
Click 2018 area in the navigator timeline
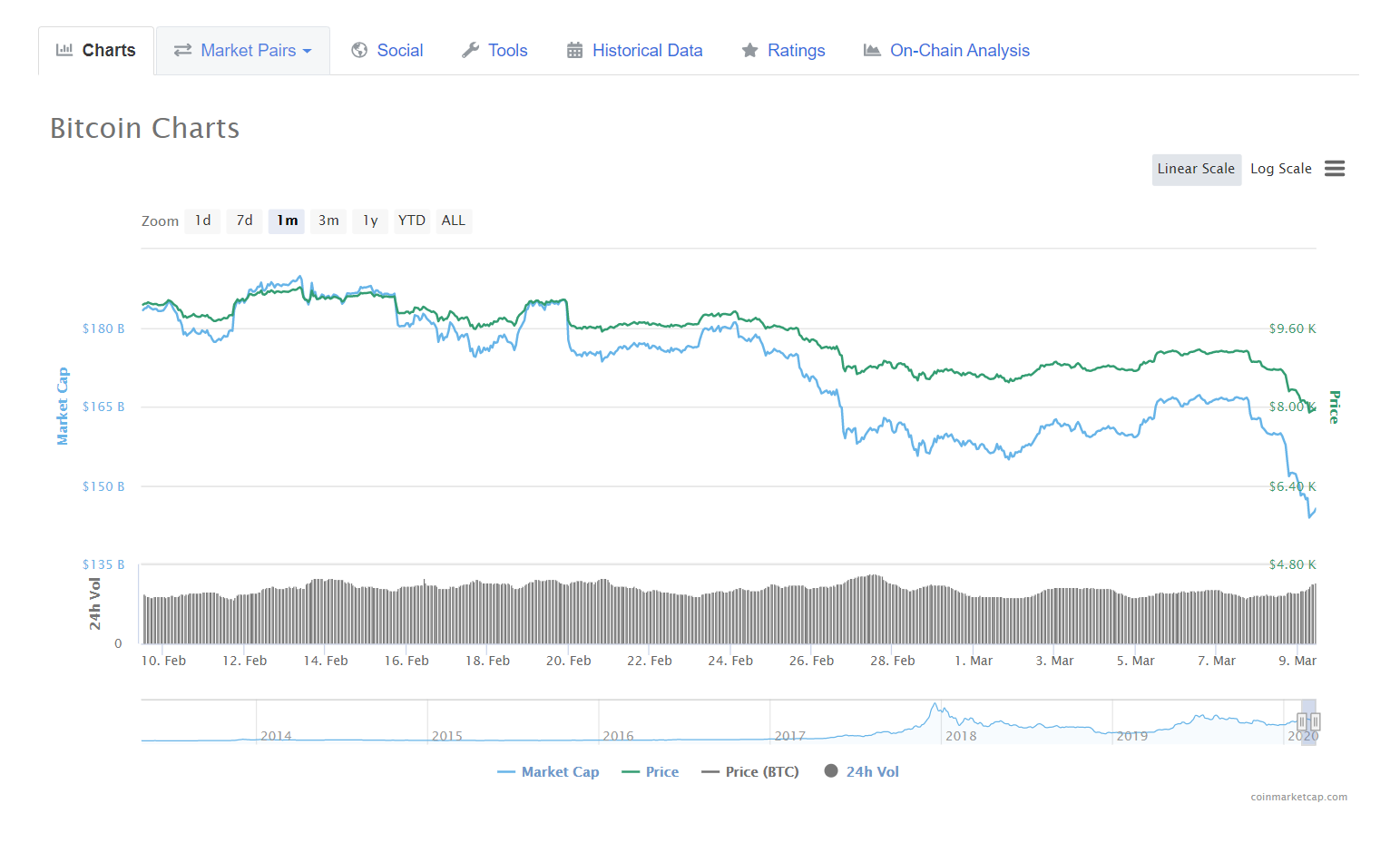click(961, 736)
